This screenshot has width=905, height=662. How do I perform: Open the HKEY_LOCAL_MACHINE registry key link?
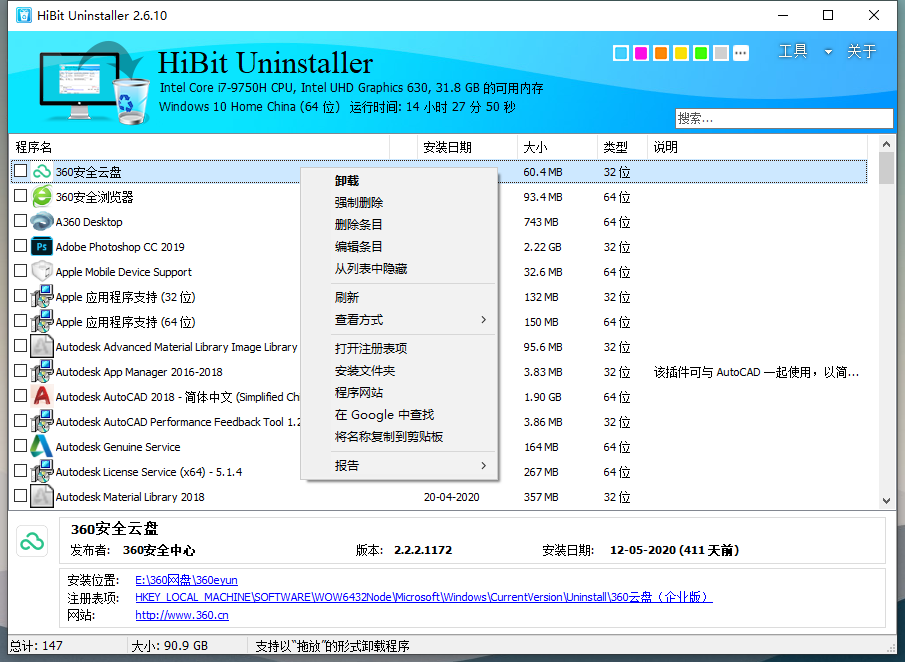(x=424, y=597)
